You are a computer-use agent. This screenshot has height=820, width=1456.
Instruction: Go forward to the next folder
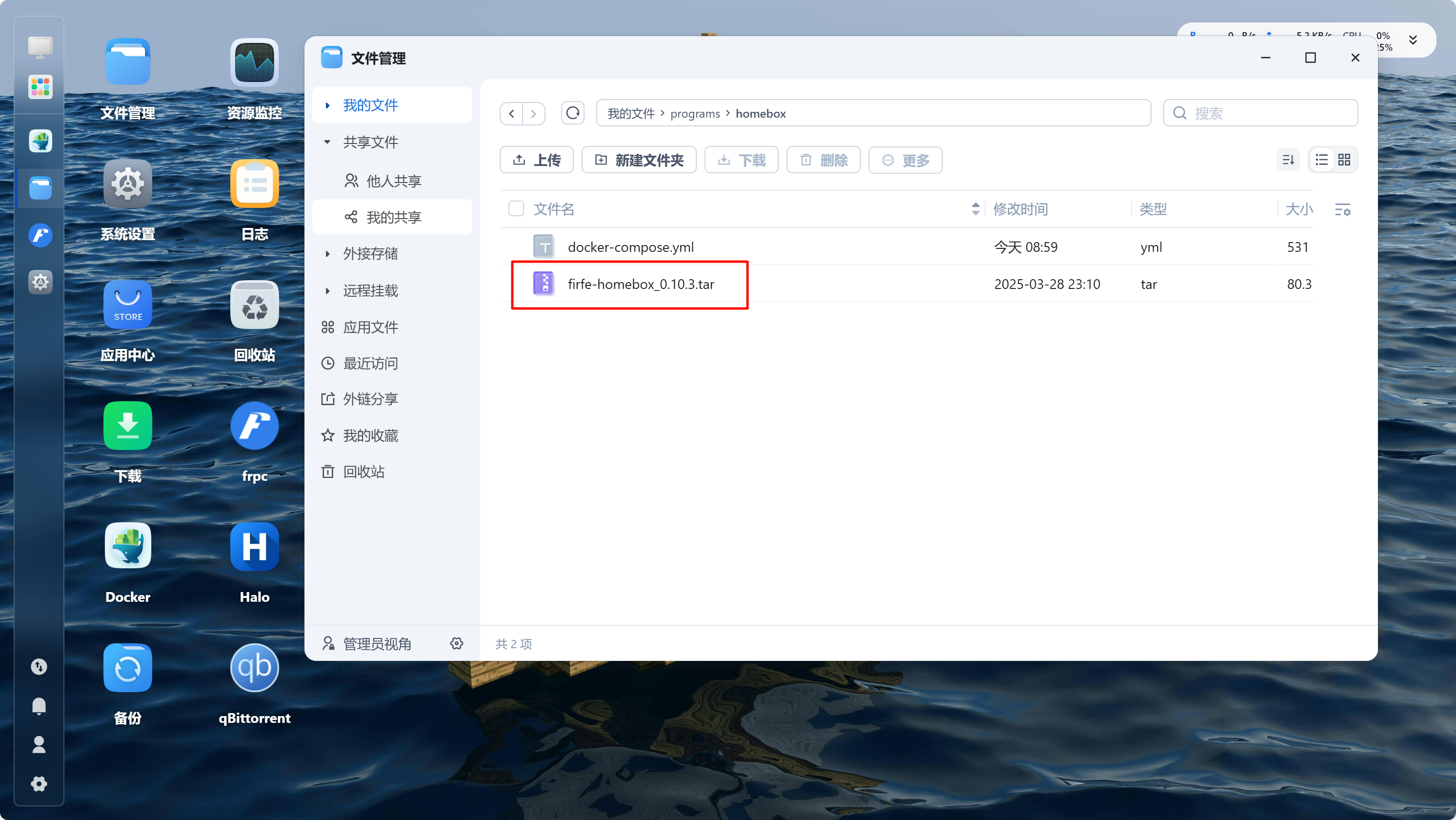pos(534,114)
